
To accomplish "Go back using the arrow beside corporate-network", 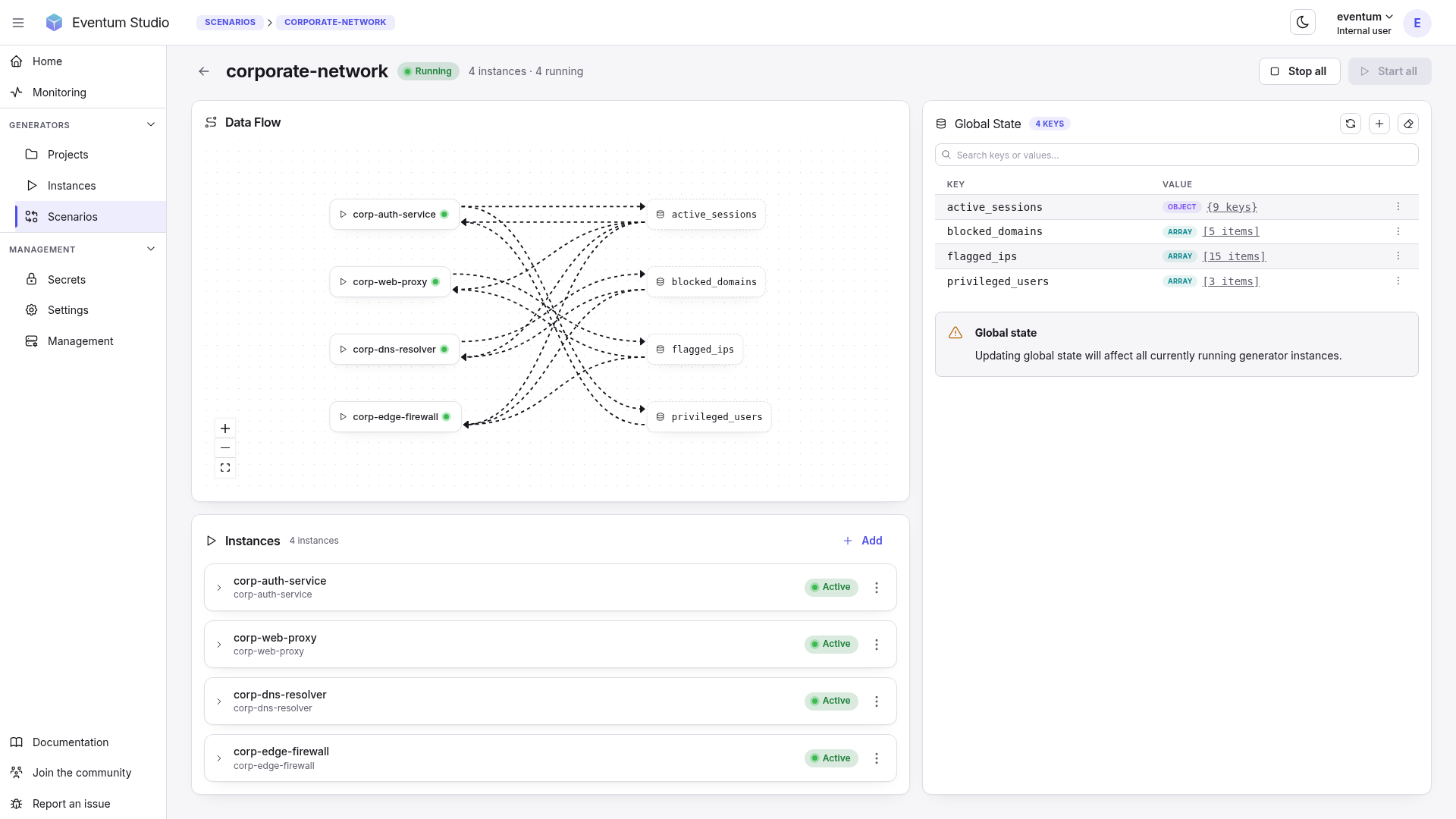I will tap(203, 71).
